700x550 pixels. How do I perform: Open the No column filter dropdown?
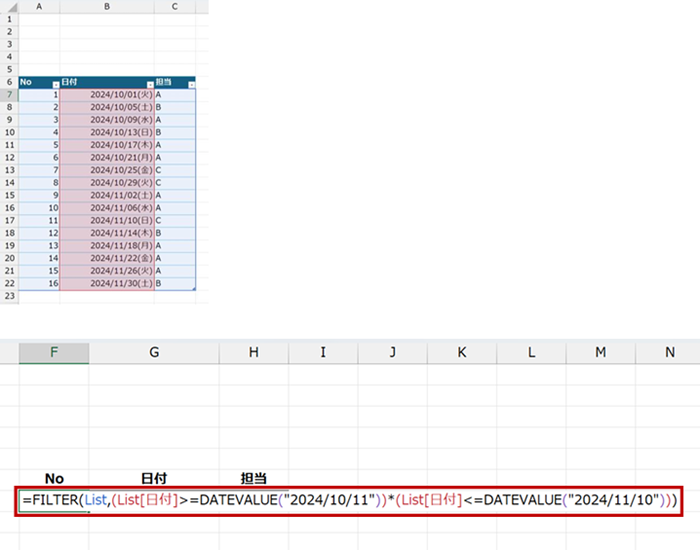[x=54, y=84]
